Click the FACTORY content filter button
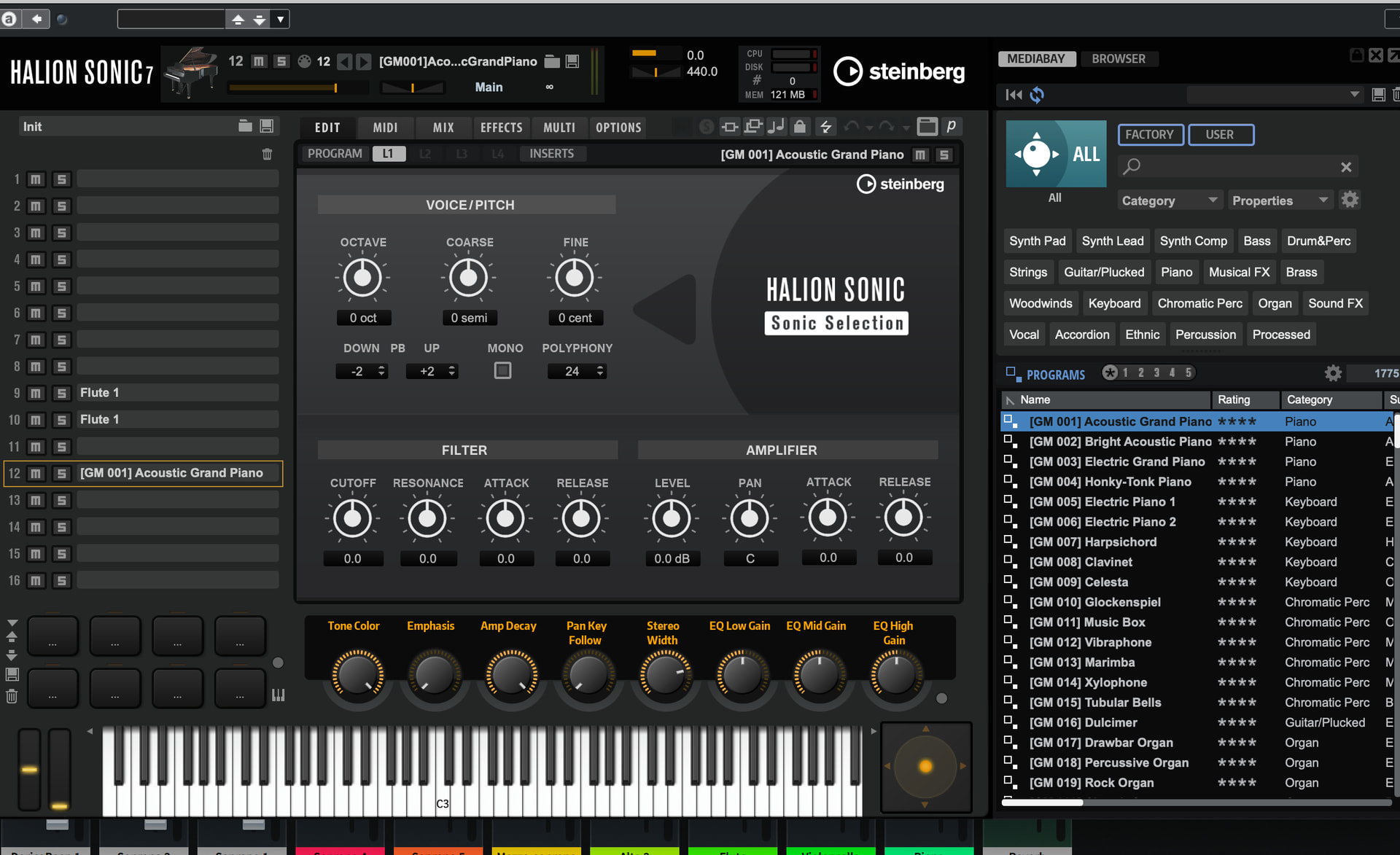The width and height of the screenshot is (1400, 855). 1149,134
